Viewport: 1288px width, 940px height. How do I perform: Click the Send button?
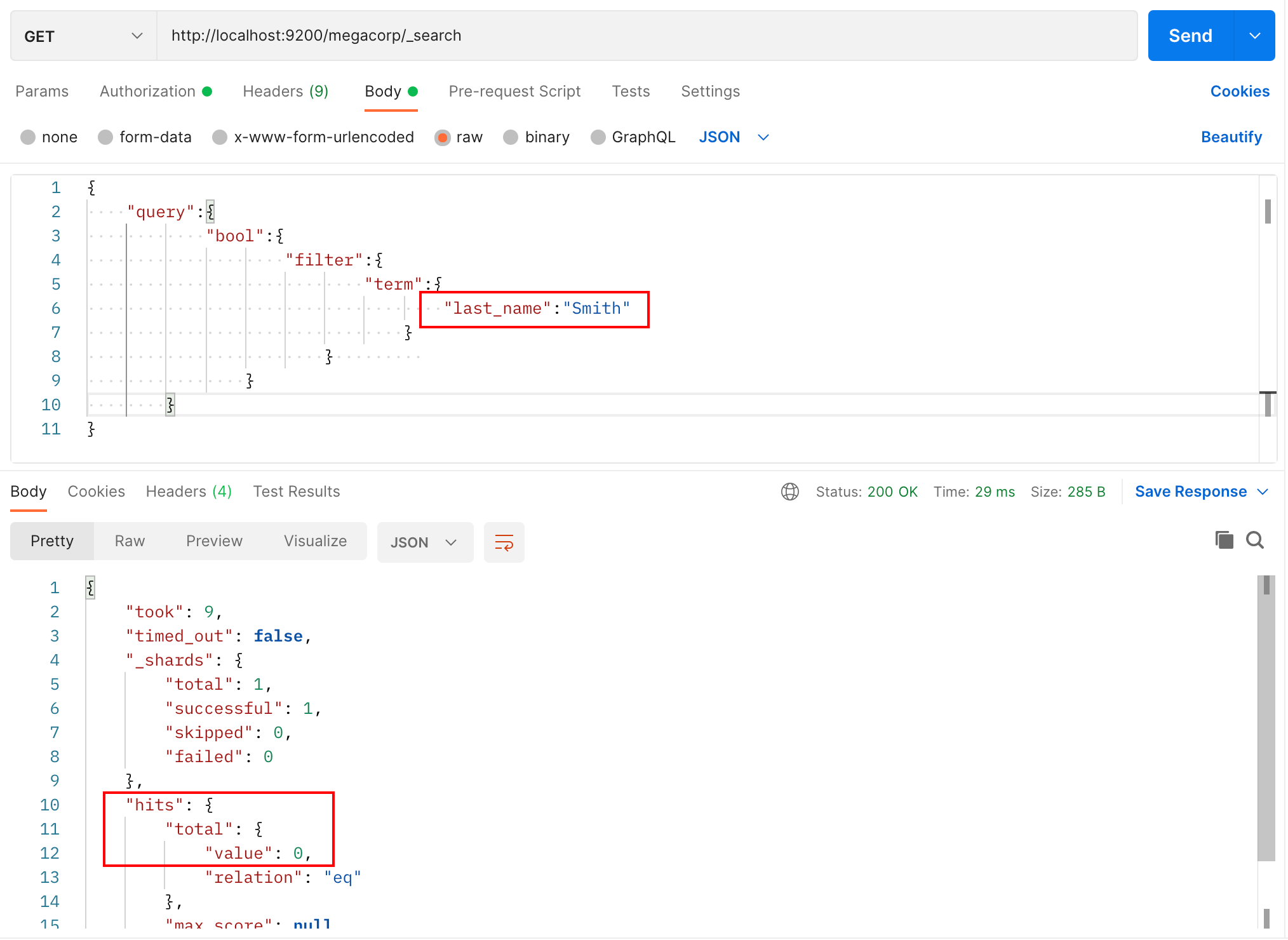[x=1190, y=36]
